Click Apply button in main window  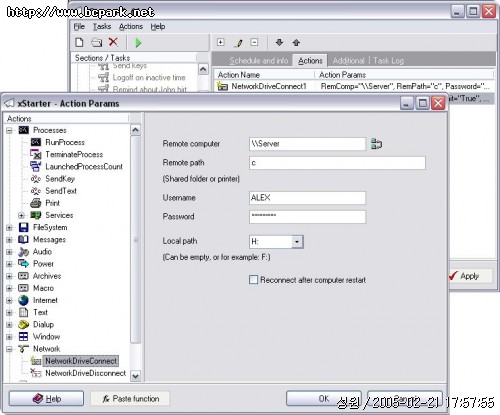(x=470, y=276)
